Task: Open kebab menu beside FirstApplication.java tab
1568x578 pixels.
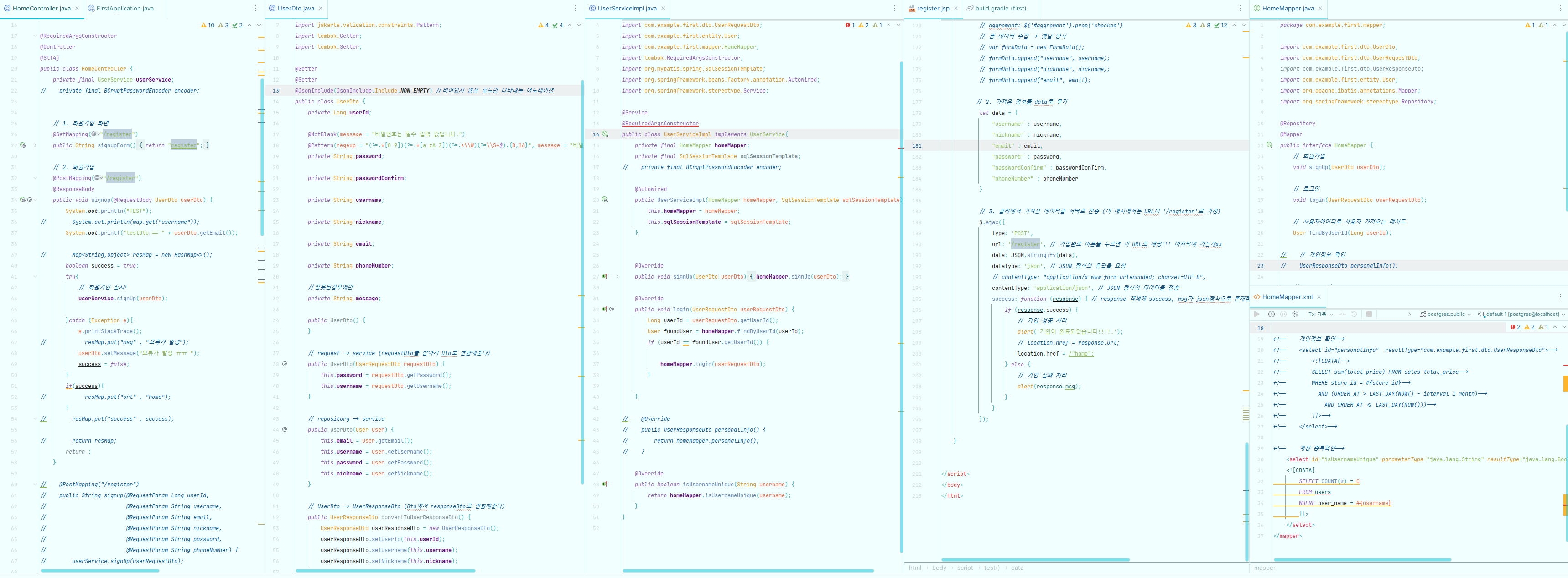Action: click(256, 9)
